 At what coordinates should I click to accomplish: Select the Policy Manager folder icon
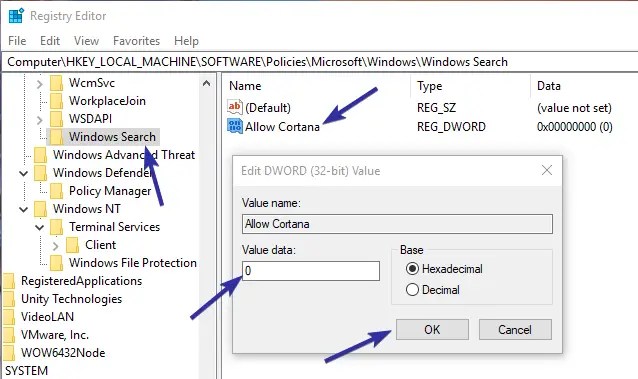57,191
